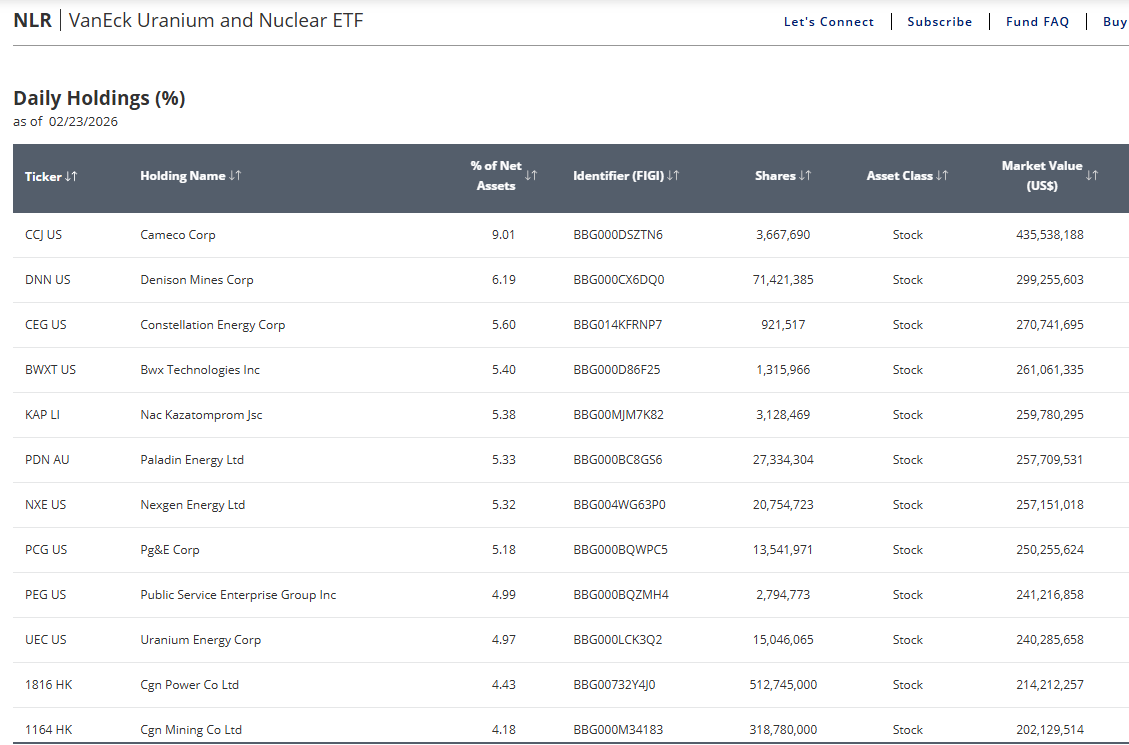Image resolution: width=1129 pixels, height=745 pixels.
Task: Select the KAP LI ticker cell
Action: click(42, 415)
